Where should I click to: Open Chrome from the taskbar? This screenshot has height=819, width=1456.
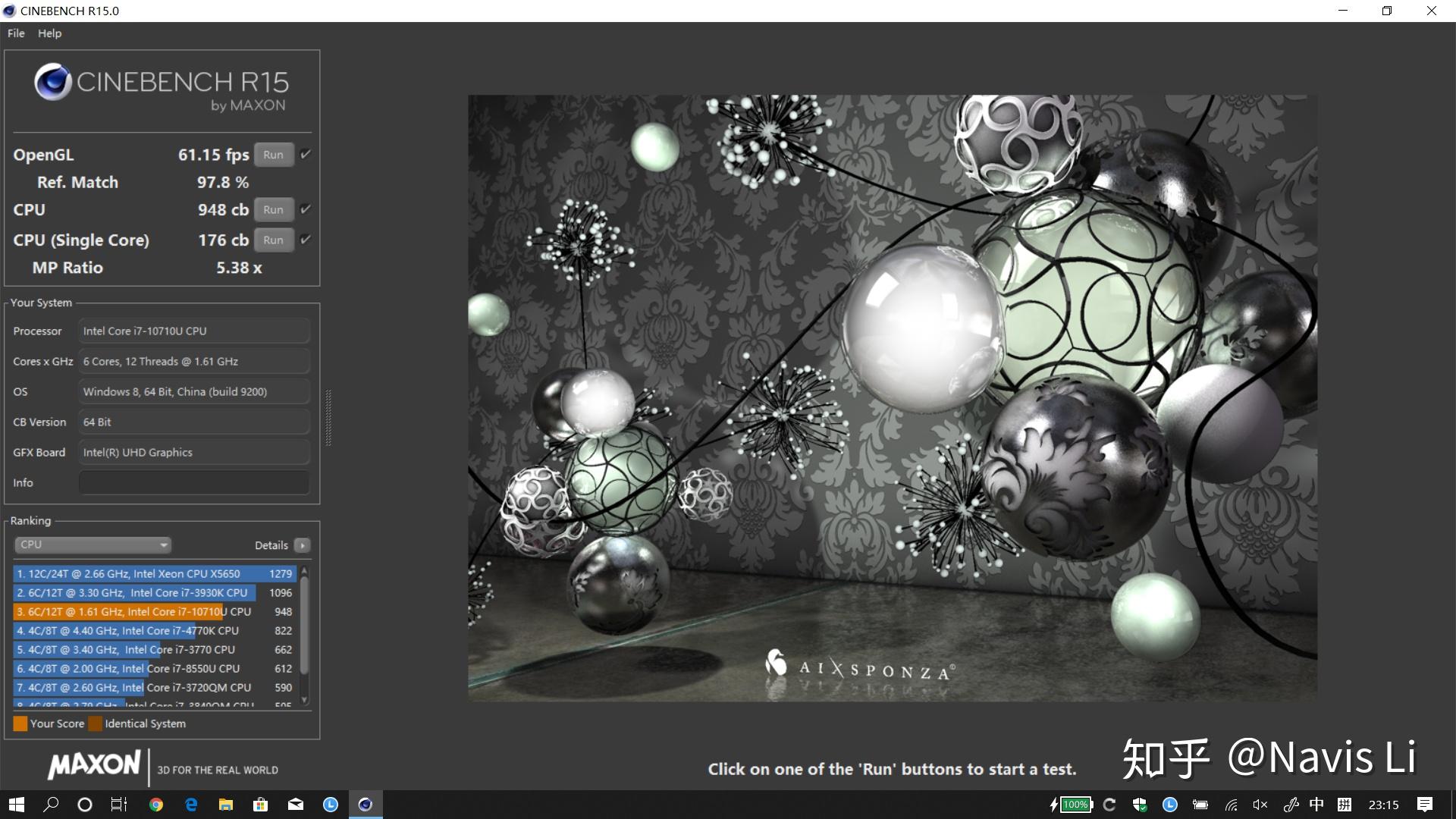(156, 805)
